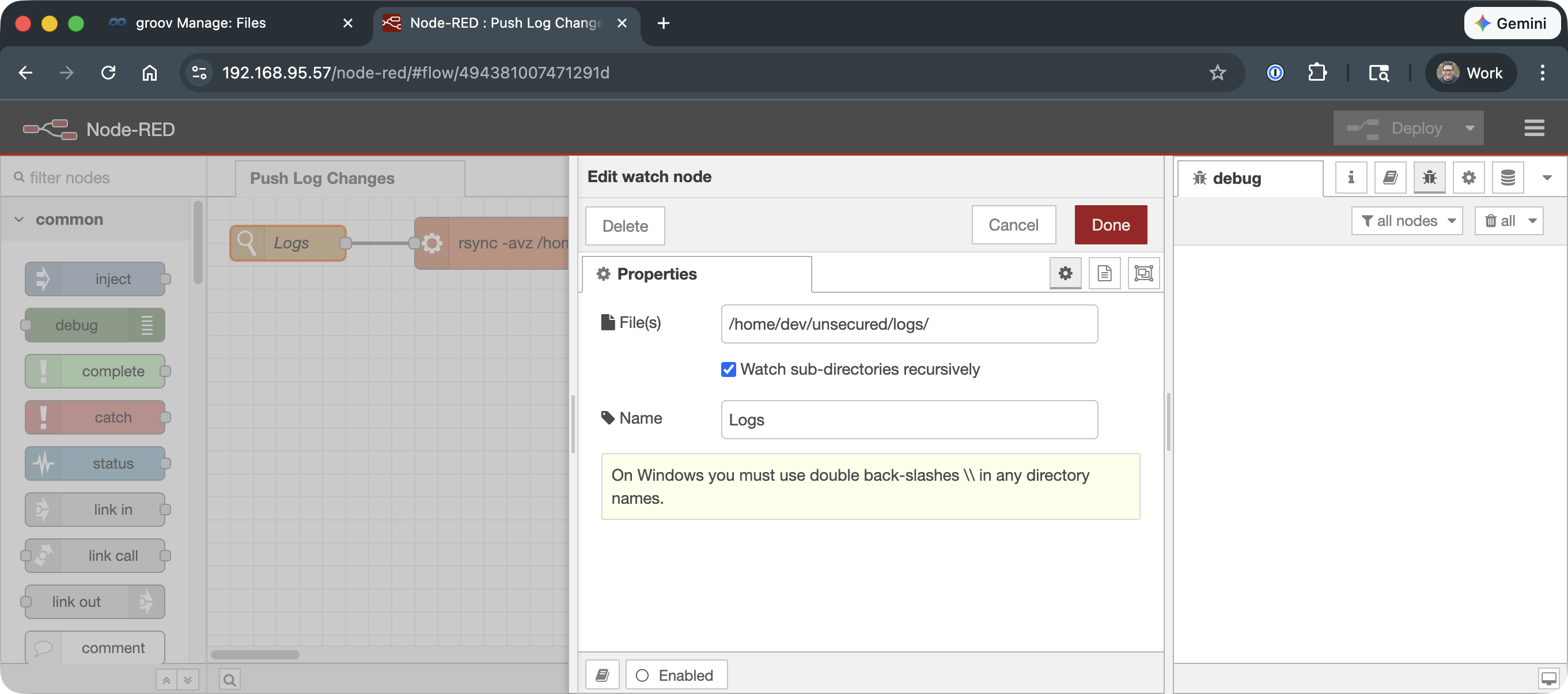This screenshot has width=1568, height=694.
Task: Toggle Watch sub-directories recursively checkbox
Action: [x=728, y=369]
